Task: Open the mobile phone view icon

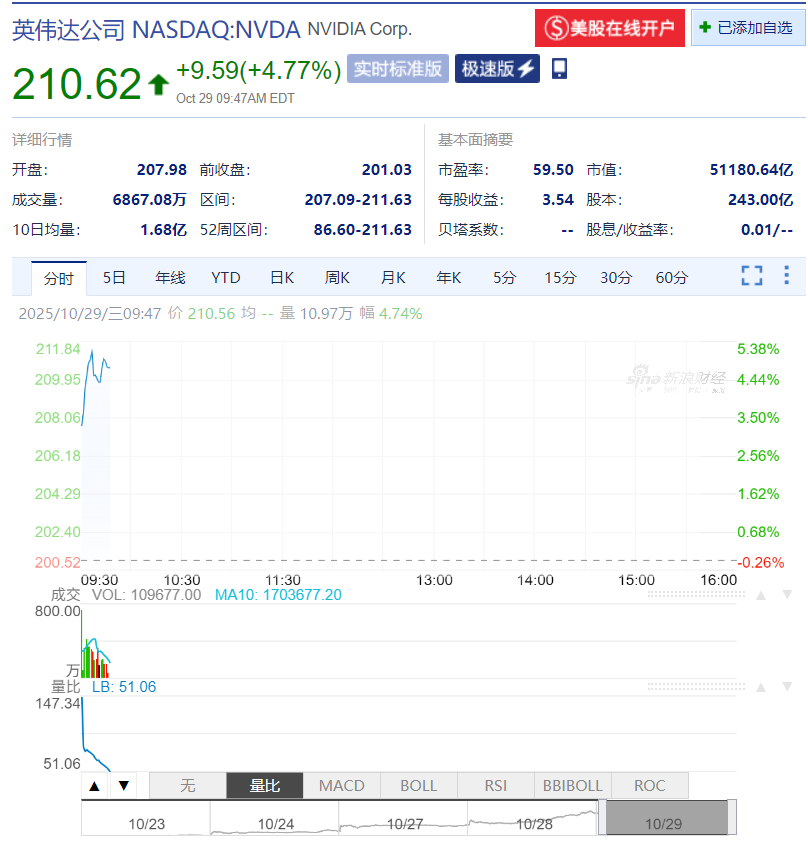Action: pos(559,69)
